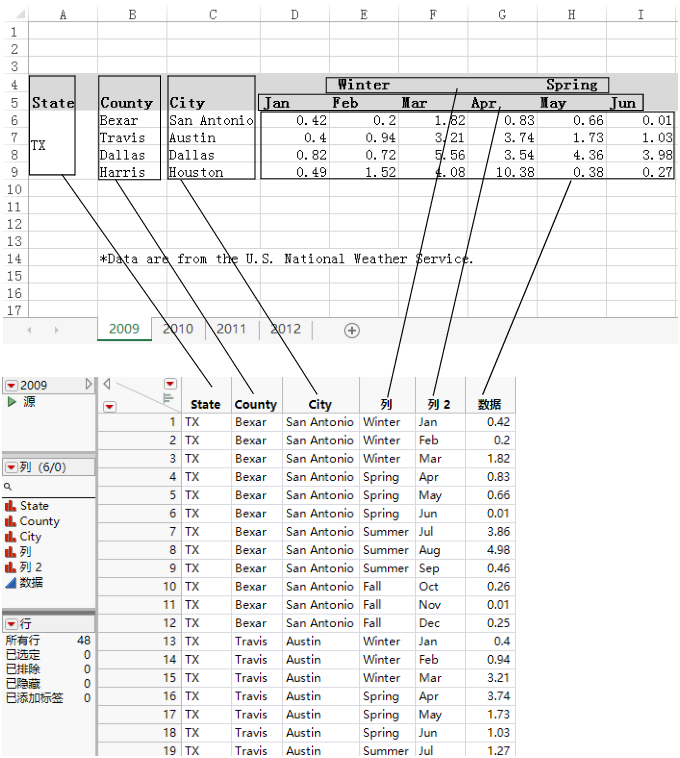Switch to the 2010 sheet tab
The height and width of the screenshot is (758, 680).
pos(178,329)
